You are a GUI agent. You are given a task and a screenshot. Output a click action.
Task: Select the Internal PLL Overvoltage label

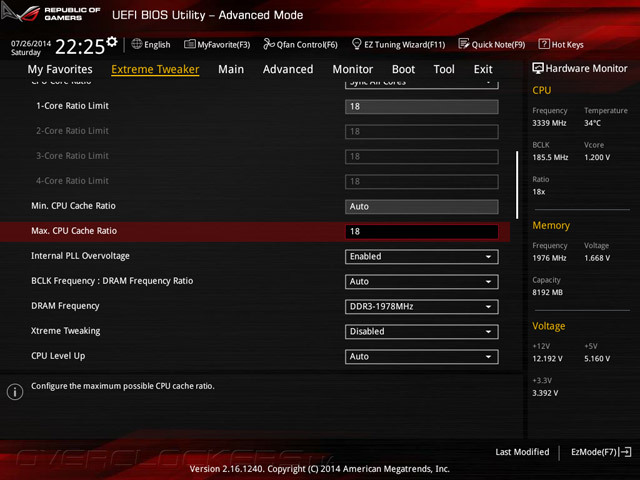pos(80,256)
